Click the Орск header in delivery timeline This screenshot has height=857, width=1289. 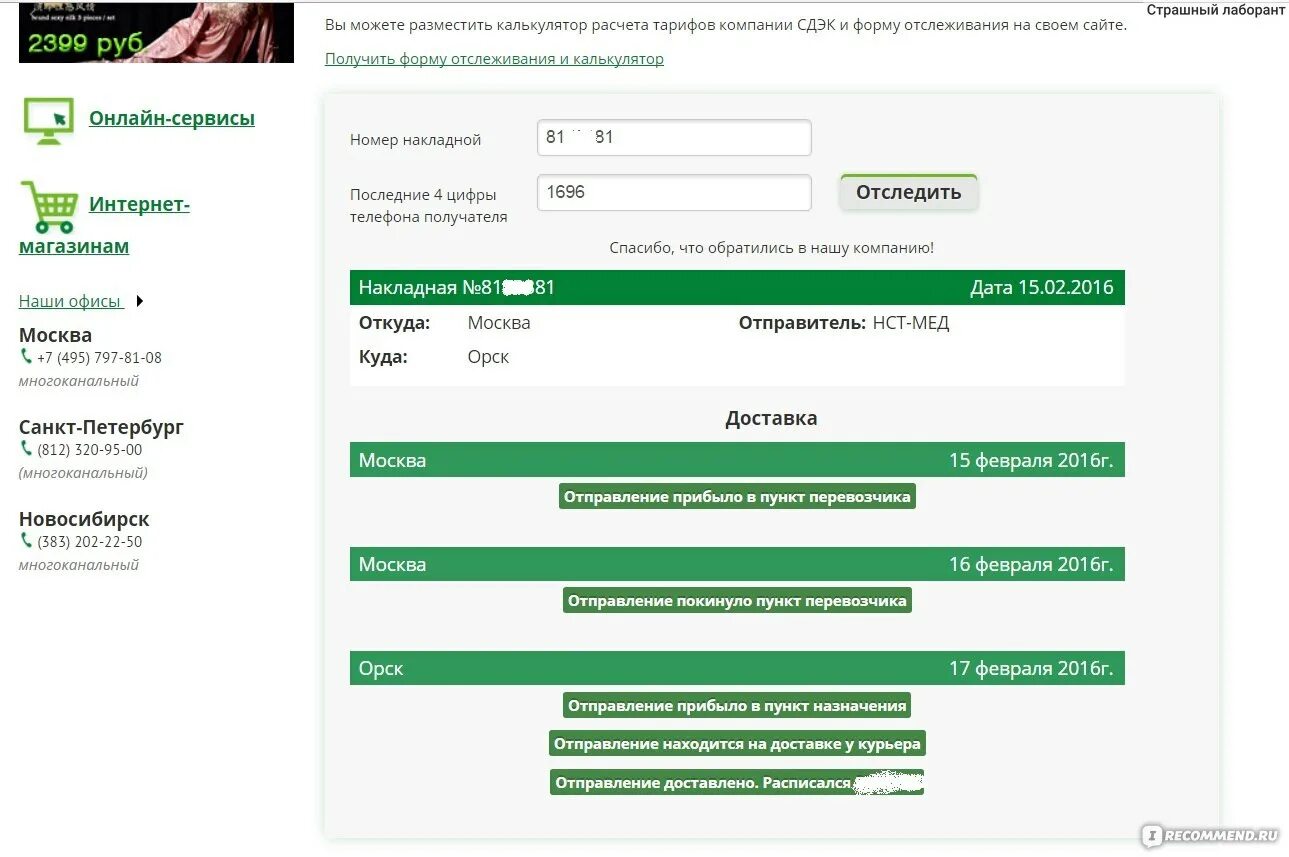pos(381,668)
